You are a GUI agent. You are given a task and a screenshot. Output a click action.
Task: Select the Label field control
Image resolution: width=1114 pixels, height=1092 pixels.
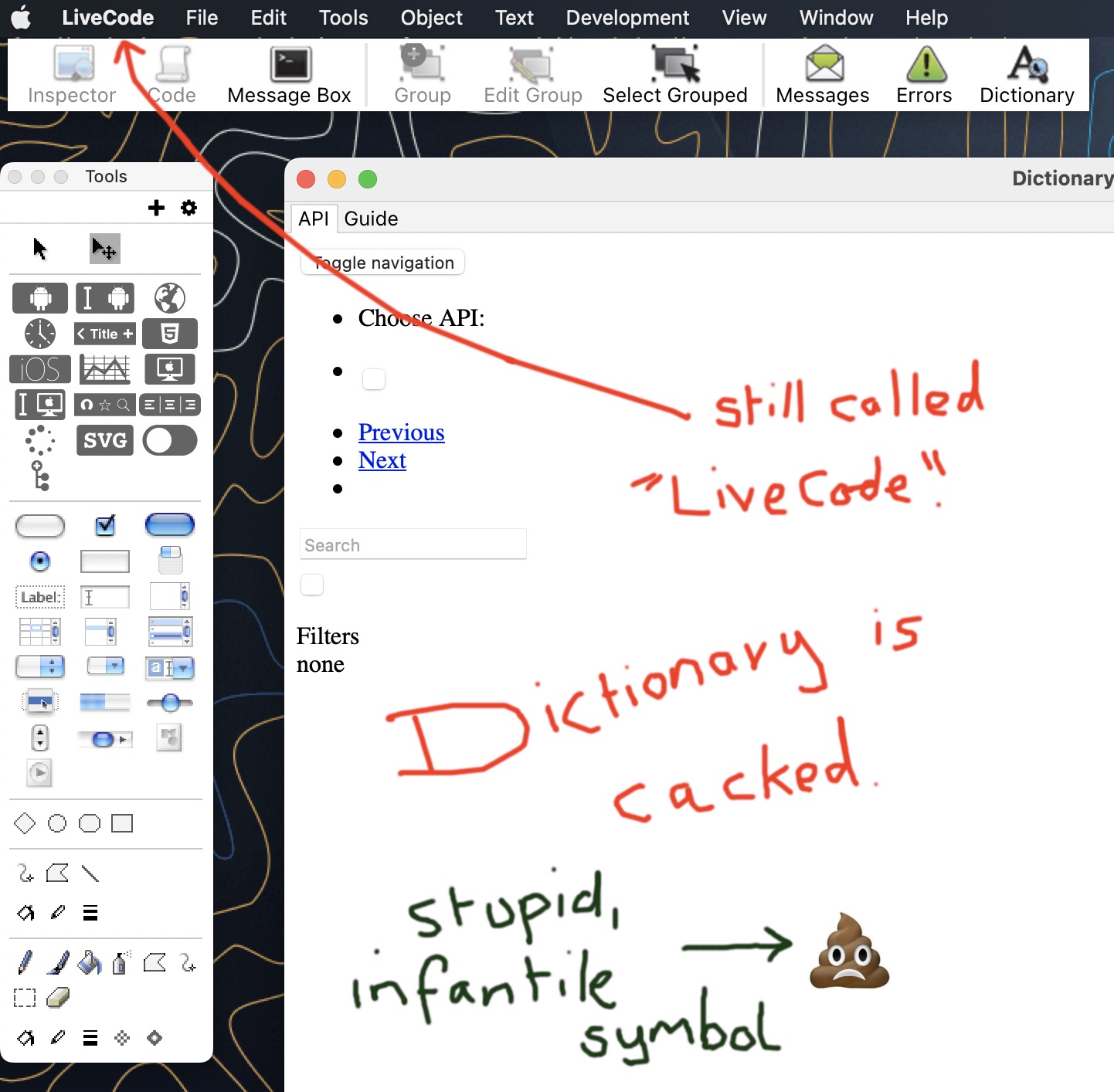[x=40, y=597]
